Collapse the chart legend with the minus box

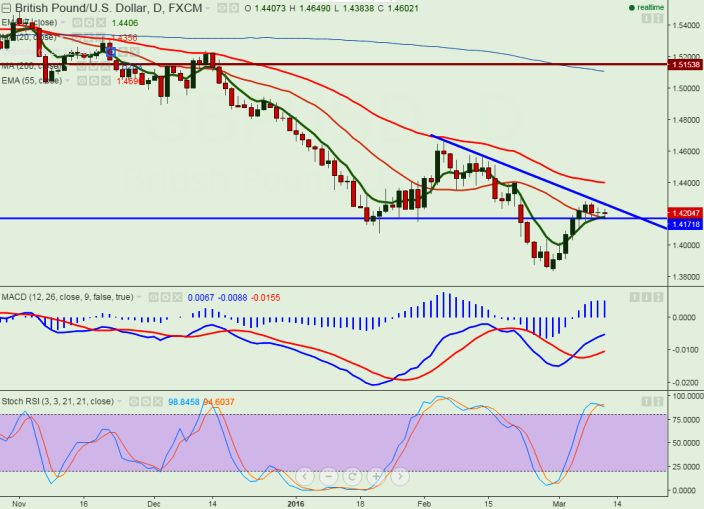coord(6,8)
